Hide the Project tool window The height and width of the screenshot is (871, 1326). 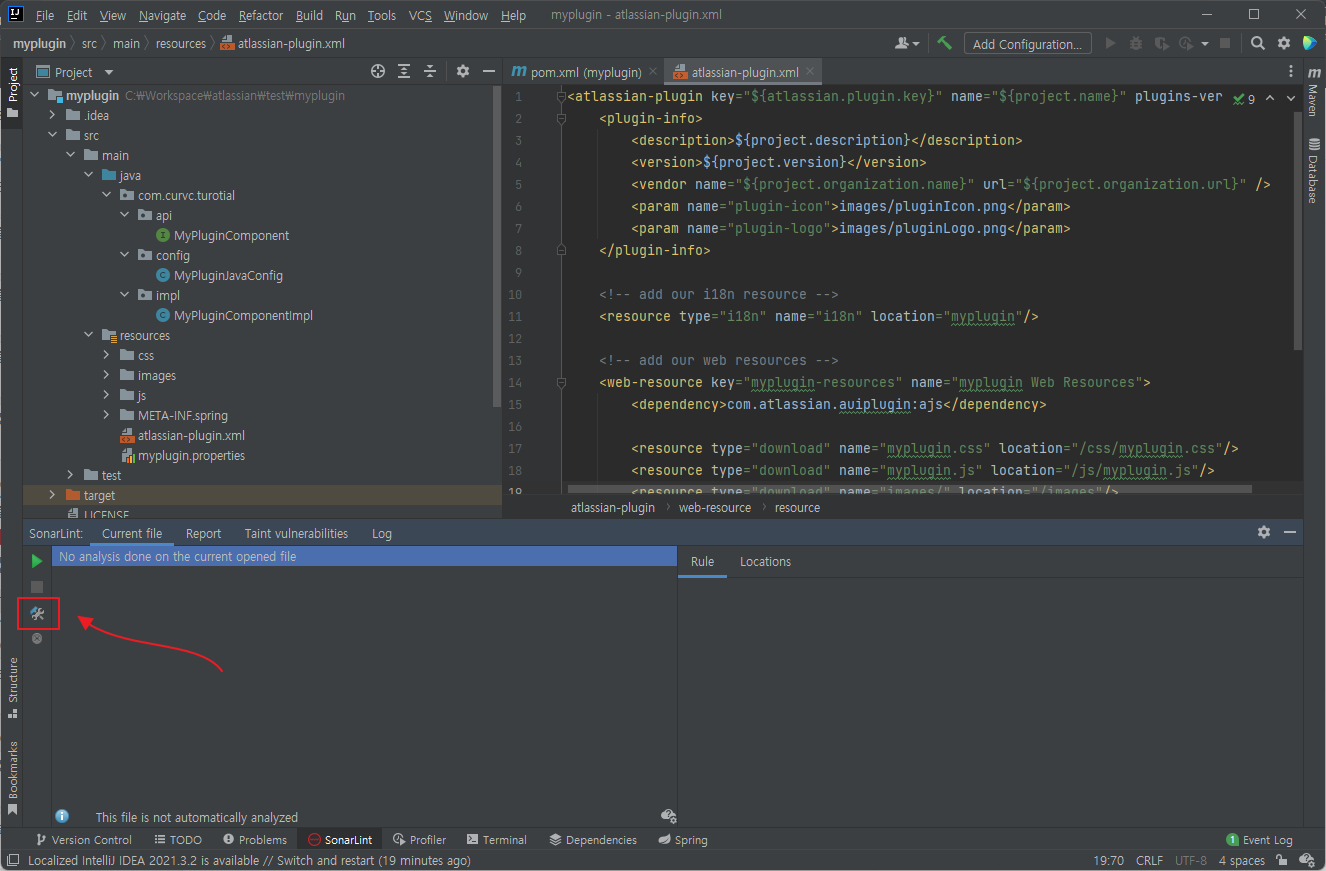click(x=489, y=71)
